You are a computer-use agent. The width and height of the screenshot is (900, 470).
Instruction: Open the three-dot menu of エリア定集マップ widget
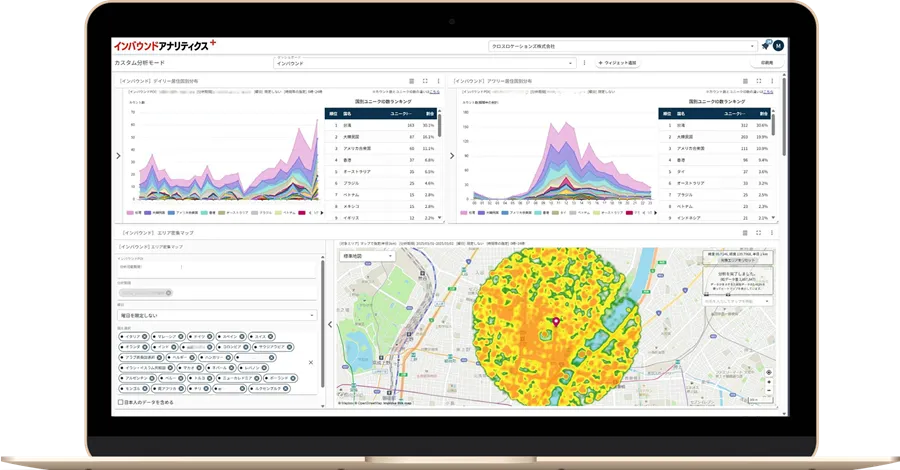[773, 232]
